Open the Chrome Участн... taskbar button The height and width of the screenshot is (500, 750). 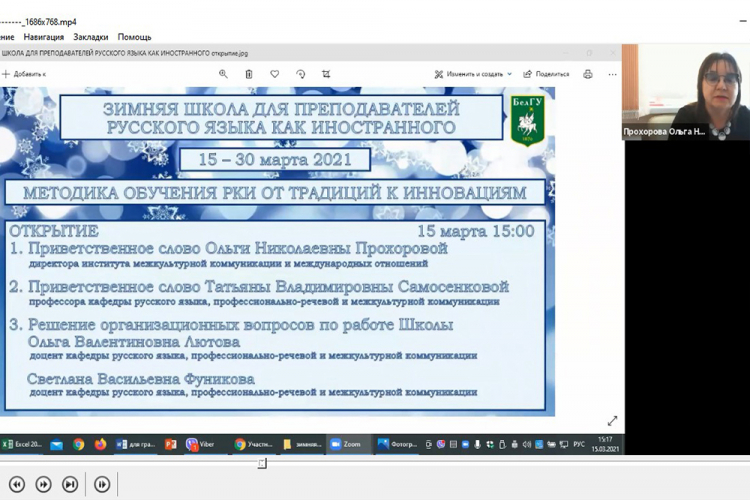pyautogui.click(x=254, y=444)
